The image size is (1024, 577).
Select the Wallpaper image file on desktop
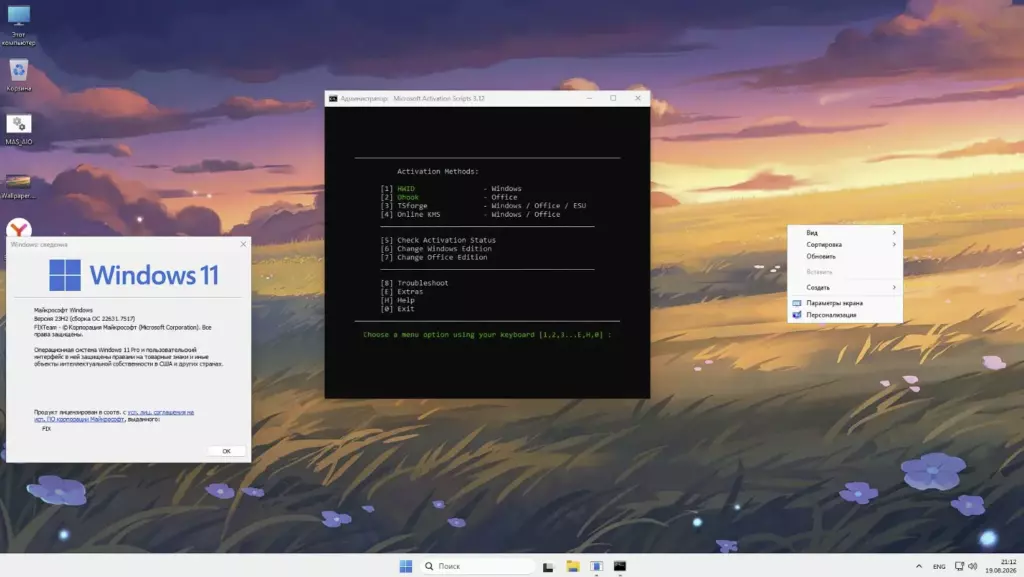[x=18, y=185]
